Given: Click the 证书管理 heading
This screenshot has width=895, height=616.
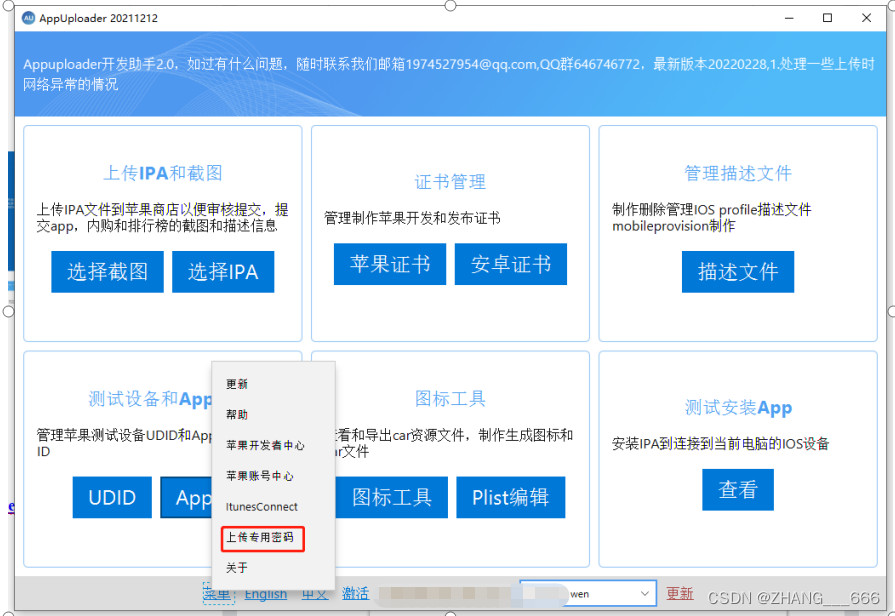Looking at the screenshot, I should (x=450, y=182).
